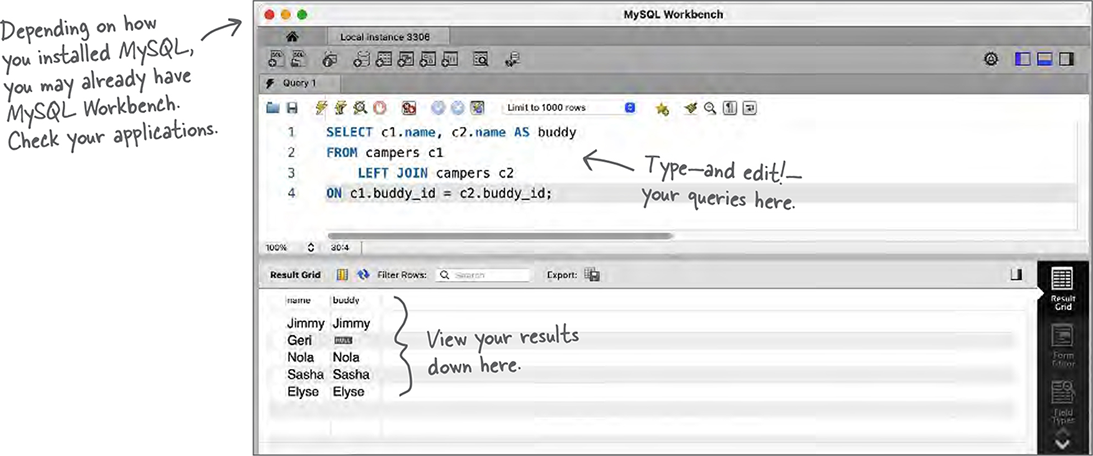Screen dimensions: 1093x456
Task: Create new schema icon
Action: (x=361, y=60)
